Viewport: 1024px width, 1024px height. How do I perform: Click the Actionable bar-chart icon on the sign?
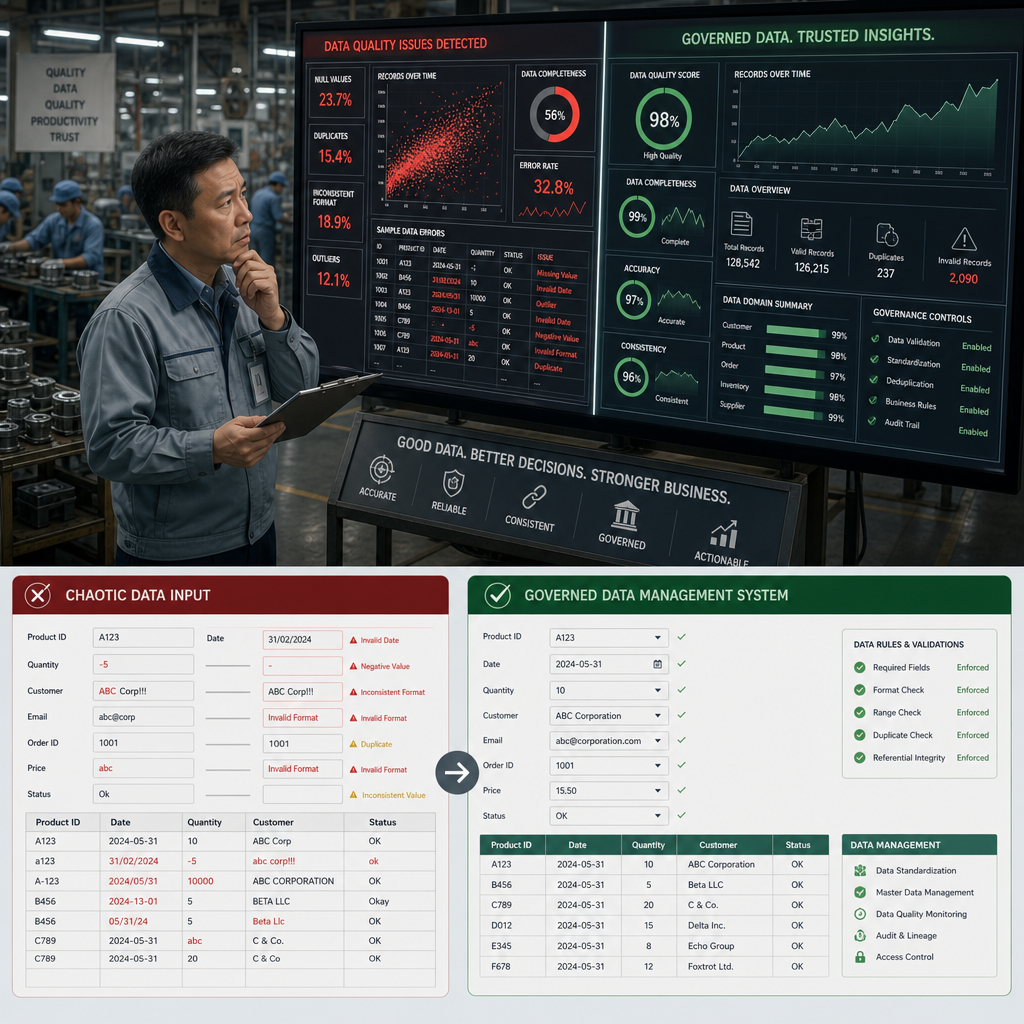pos(724,534)
